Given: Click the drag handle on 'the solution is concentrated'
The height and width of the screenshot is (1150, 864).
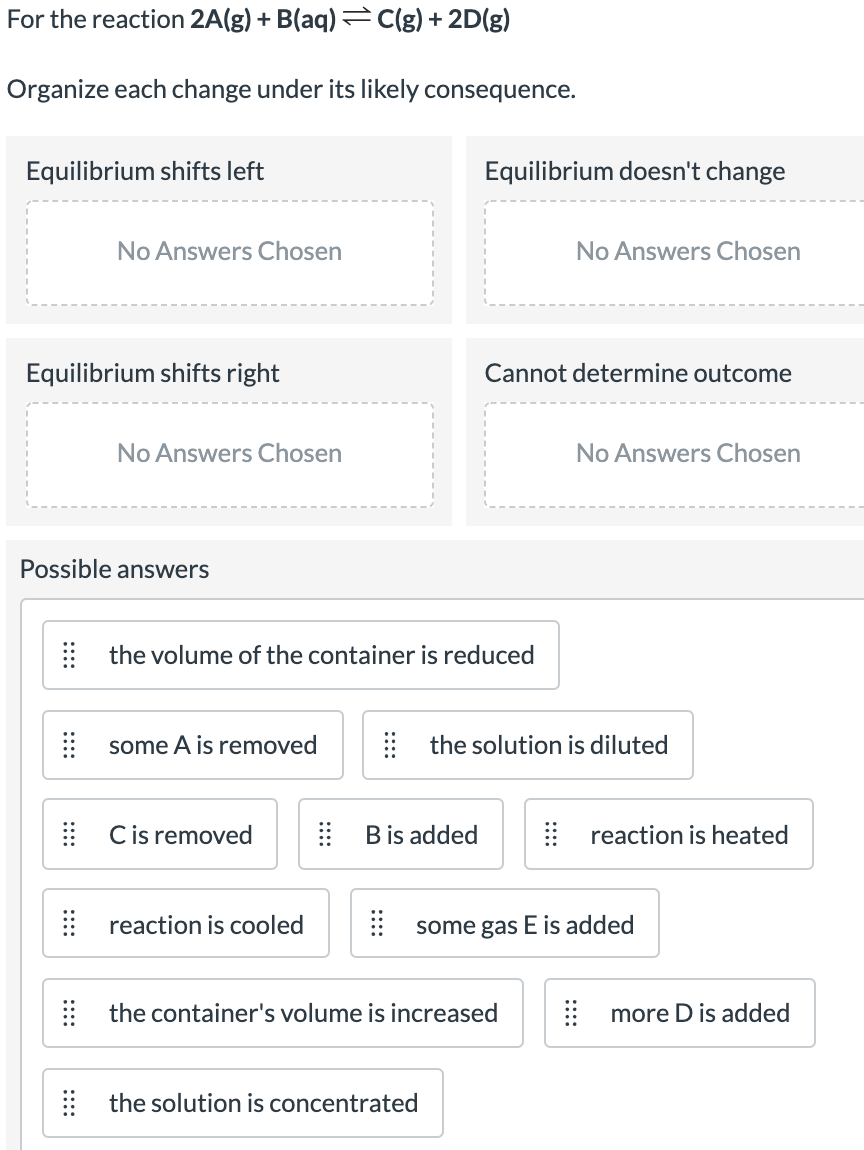Looking at the screenshot, I should click(x=69, y=1103).
